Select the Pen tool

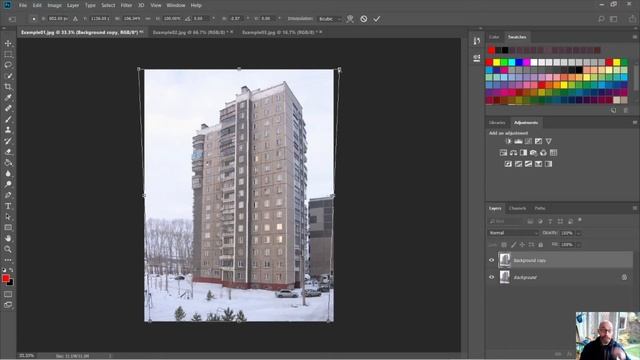pyautogui.click(x=8, y=195)
